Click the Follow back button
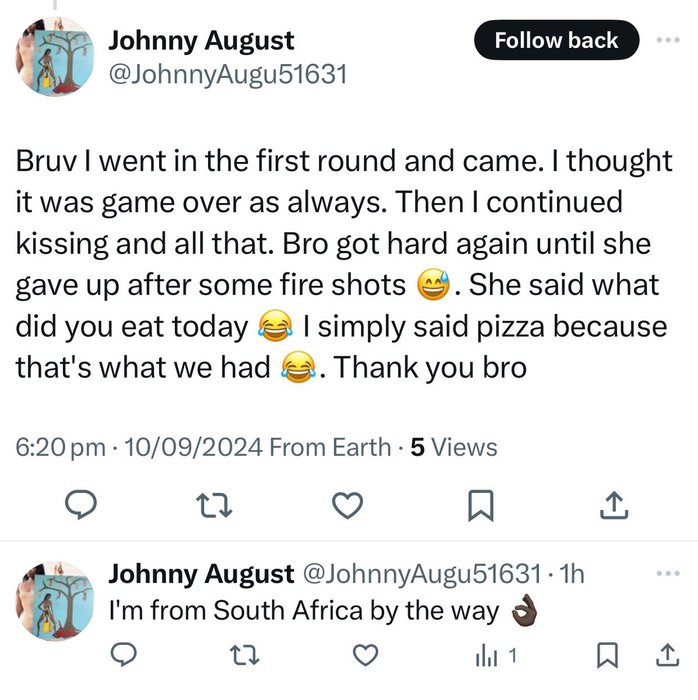Viewport: 698px width, 700px height. pos(555,41)
